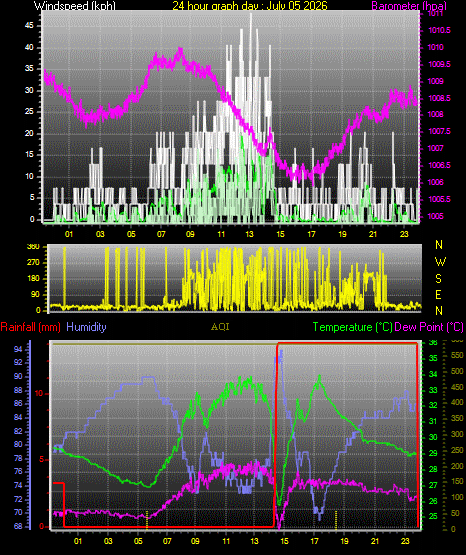The image size is (466, 555).
Task: Select the S compass letter
Action: (x=438, y=279)
